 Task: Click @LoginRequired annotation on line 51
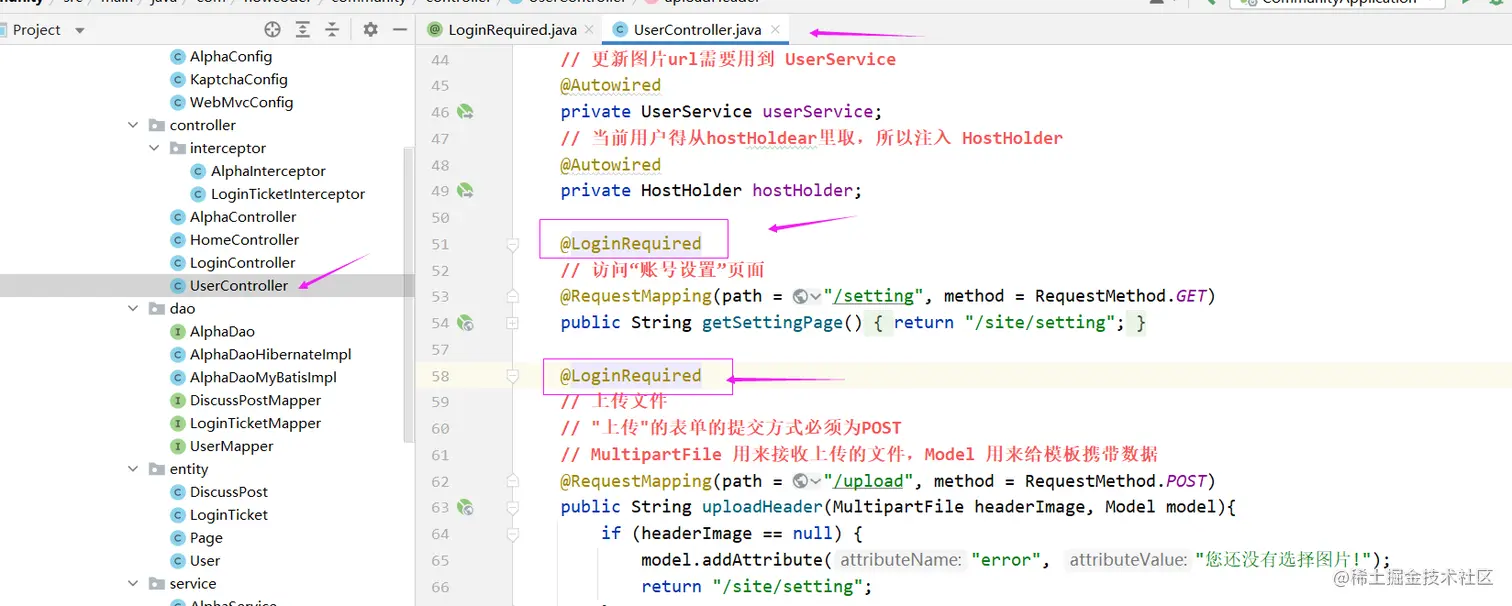[631, 244]
